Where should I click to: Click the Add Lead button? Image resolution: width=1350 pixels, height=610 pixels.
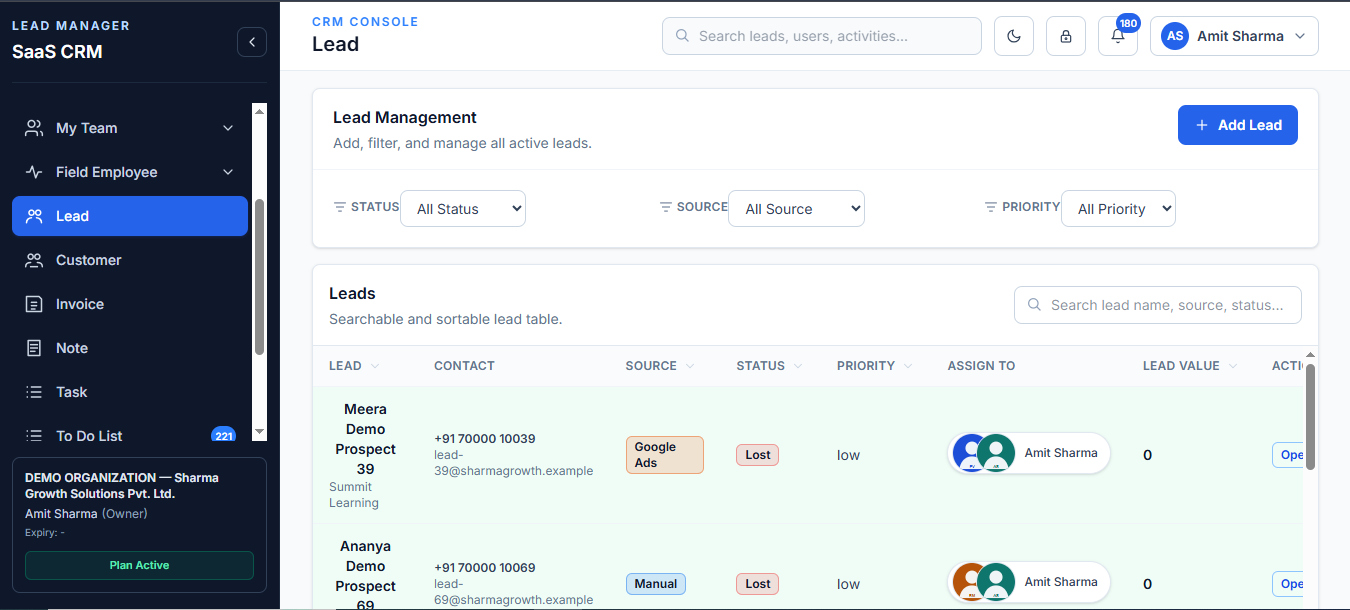tap(1238, 125)
